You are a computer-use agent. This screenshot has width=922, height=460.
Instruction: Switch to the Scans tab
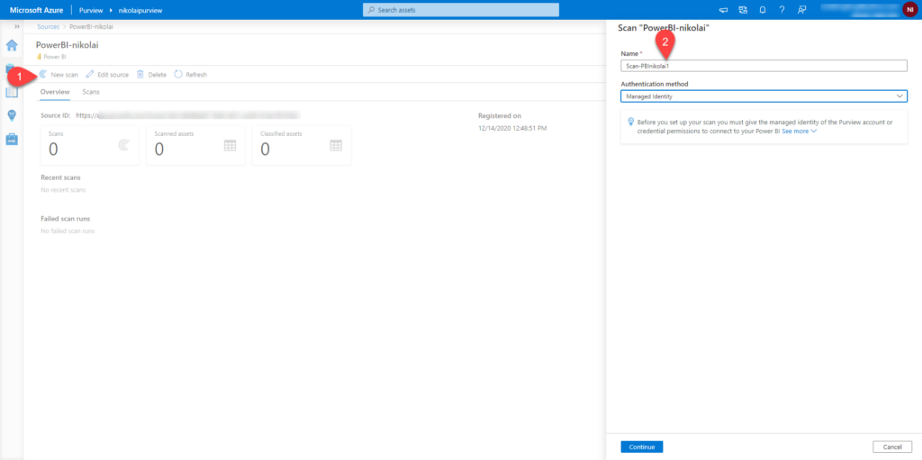[x=91, y=92]
